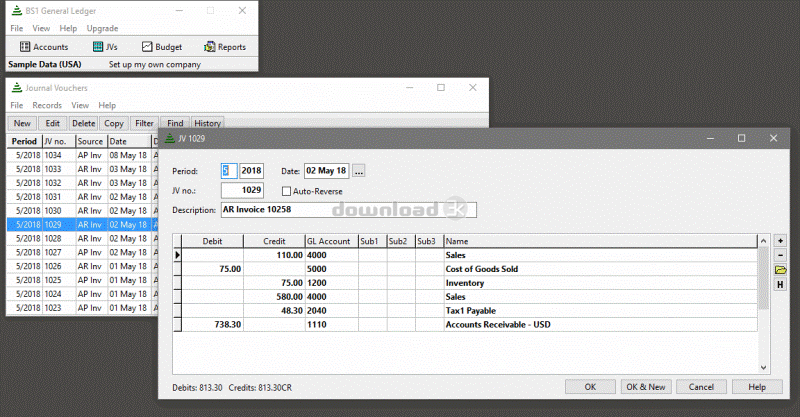Click the minus button to remove row

point(780,256)
